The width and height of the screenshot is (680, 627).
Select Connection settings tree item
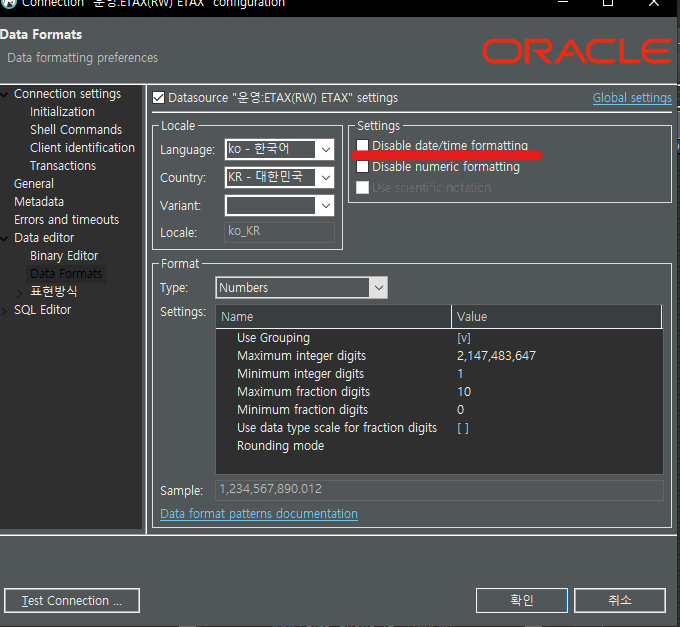(67, 94)
